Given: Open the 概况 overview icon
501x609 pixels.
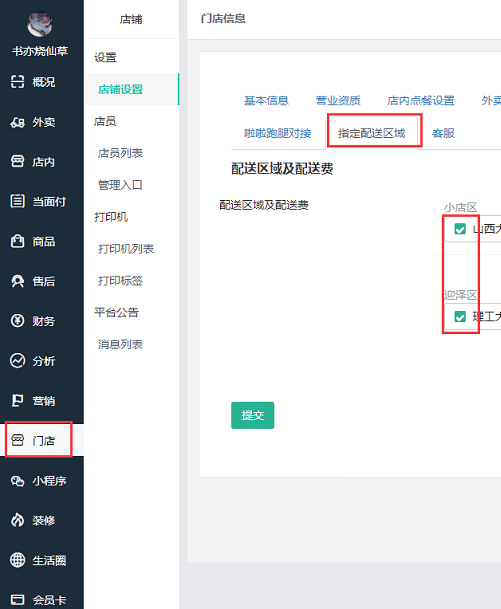Looking at the screenshot, I should point(17,82).
